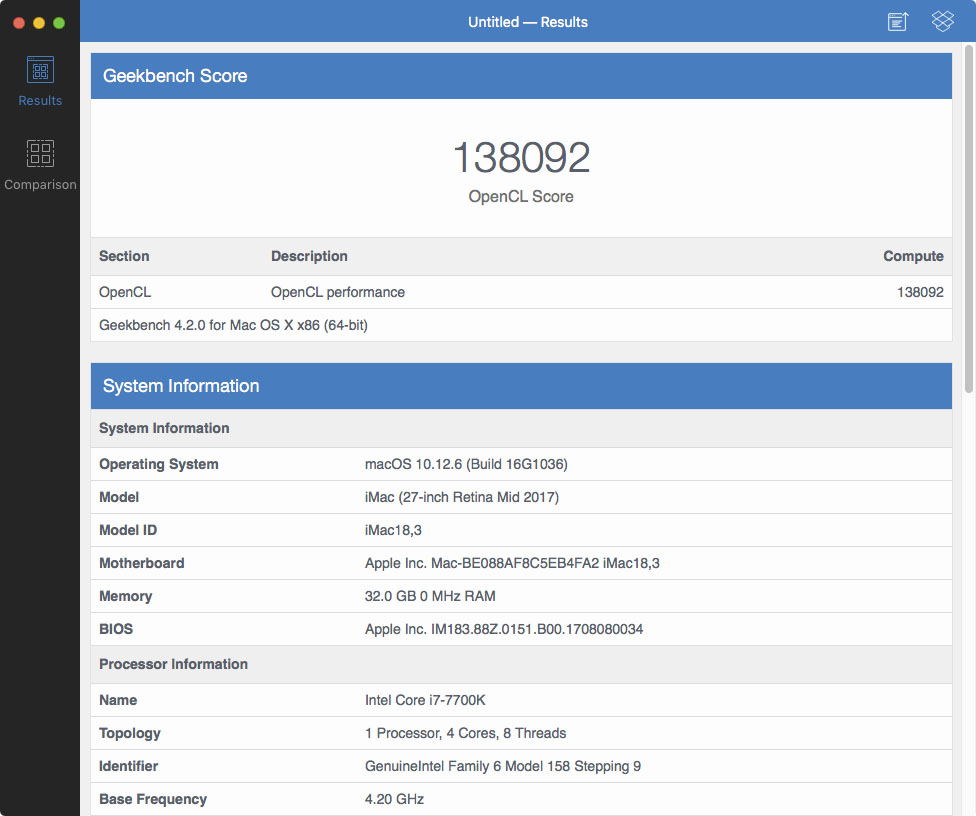Image resolution: width=976 pixels, height=816 pixels.
Task: Open the Results view icon in sidebar
Action: coord(40,70)
